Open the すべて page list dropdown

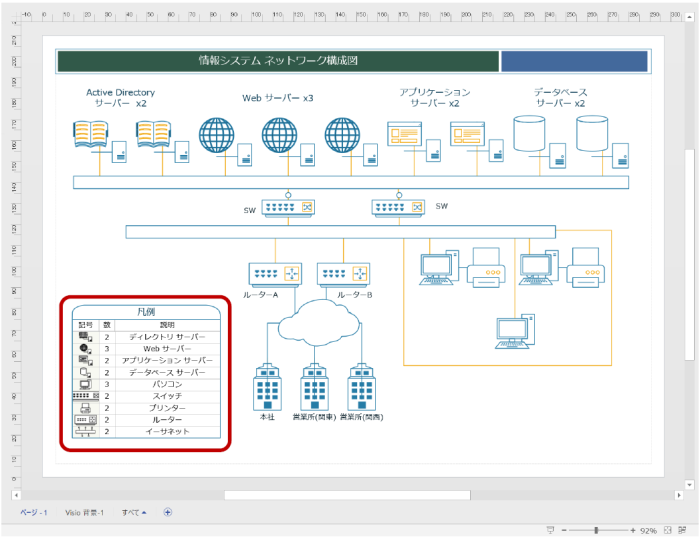point(135,512)
